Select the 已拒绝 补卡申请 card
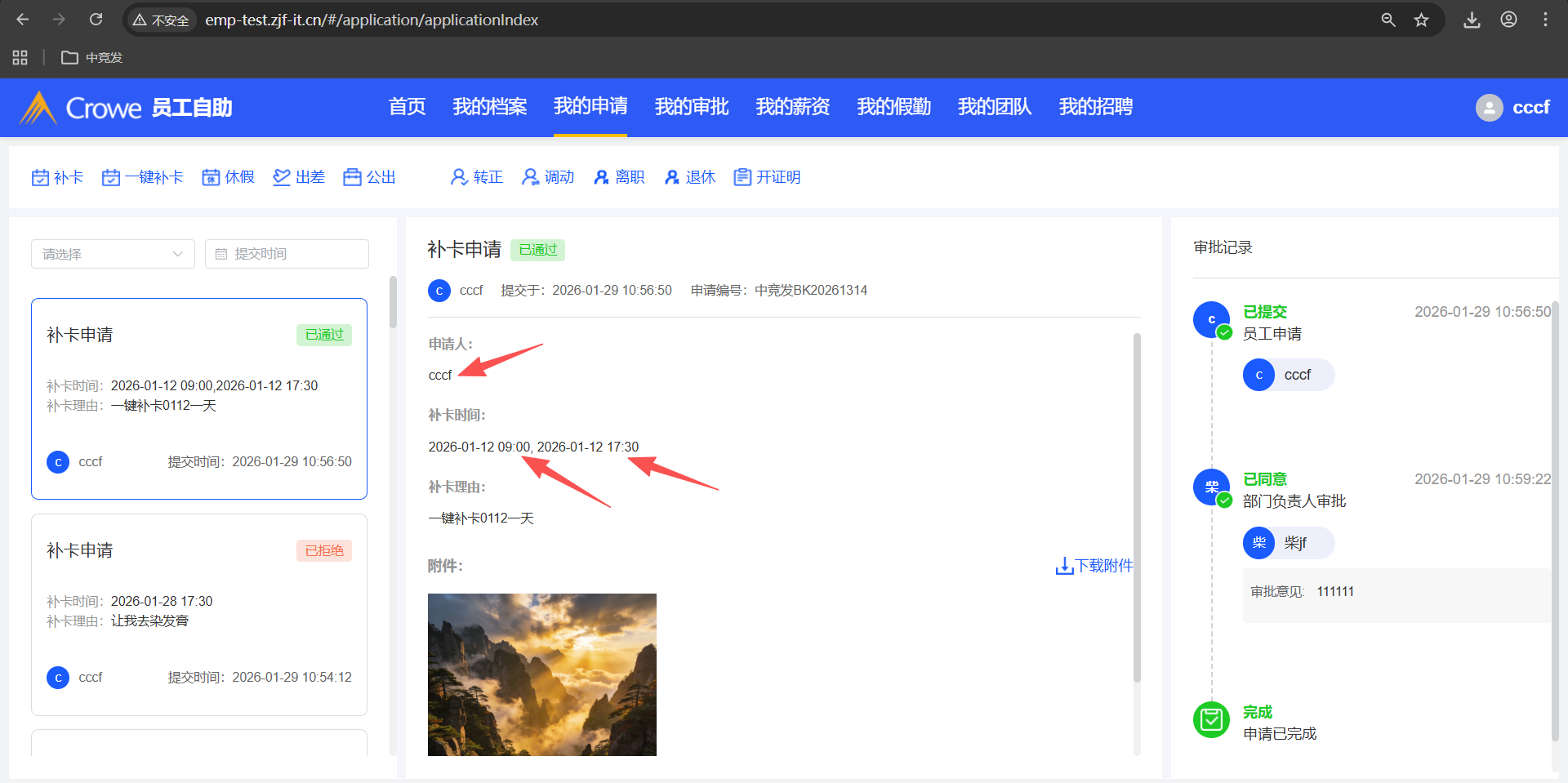The height and width of the screenshot is (783, 1568). coord(199,615)
